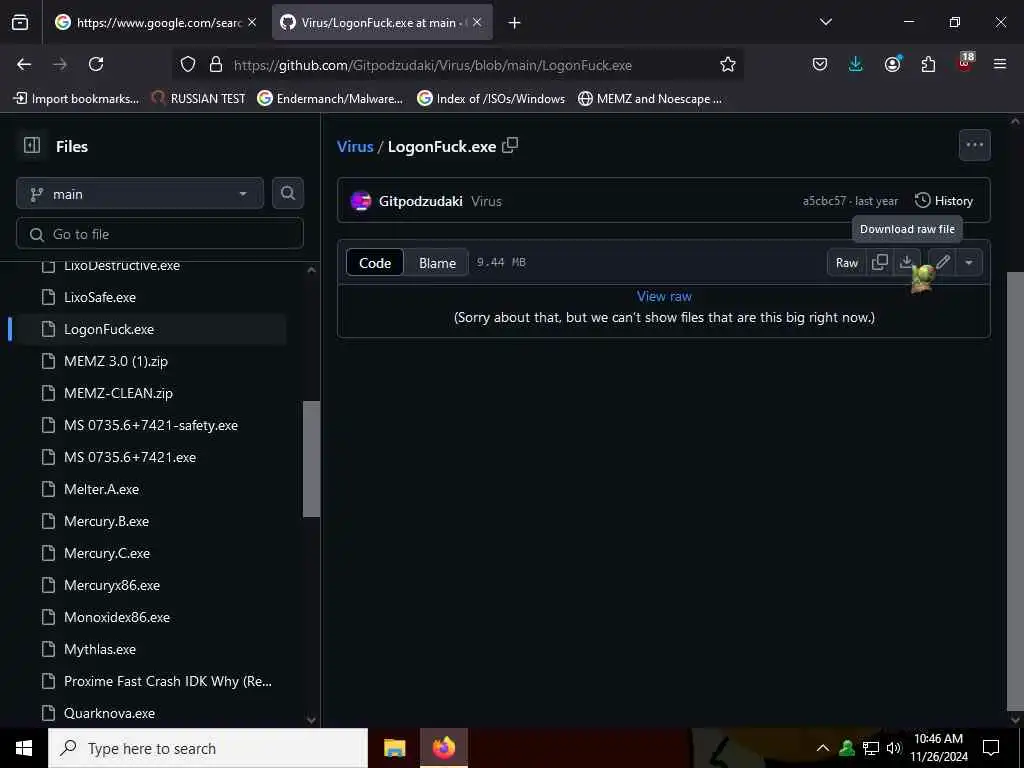
Task: Open the dropdown arrow beside the edit pencil
Action: pos(969,263)
